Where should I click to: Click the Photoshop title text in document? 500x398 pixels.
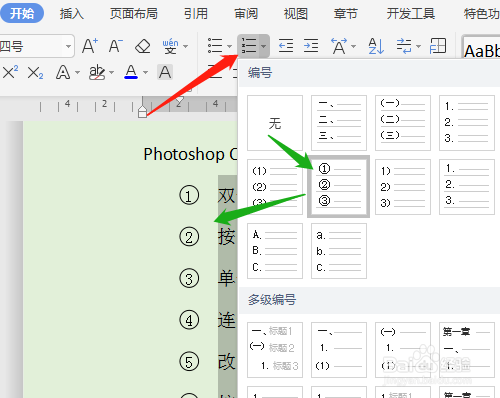pos(190,154)
